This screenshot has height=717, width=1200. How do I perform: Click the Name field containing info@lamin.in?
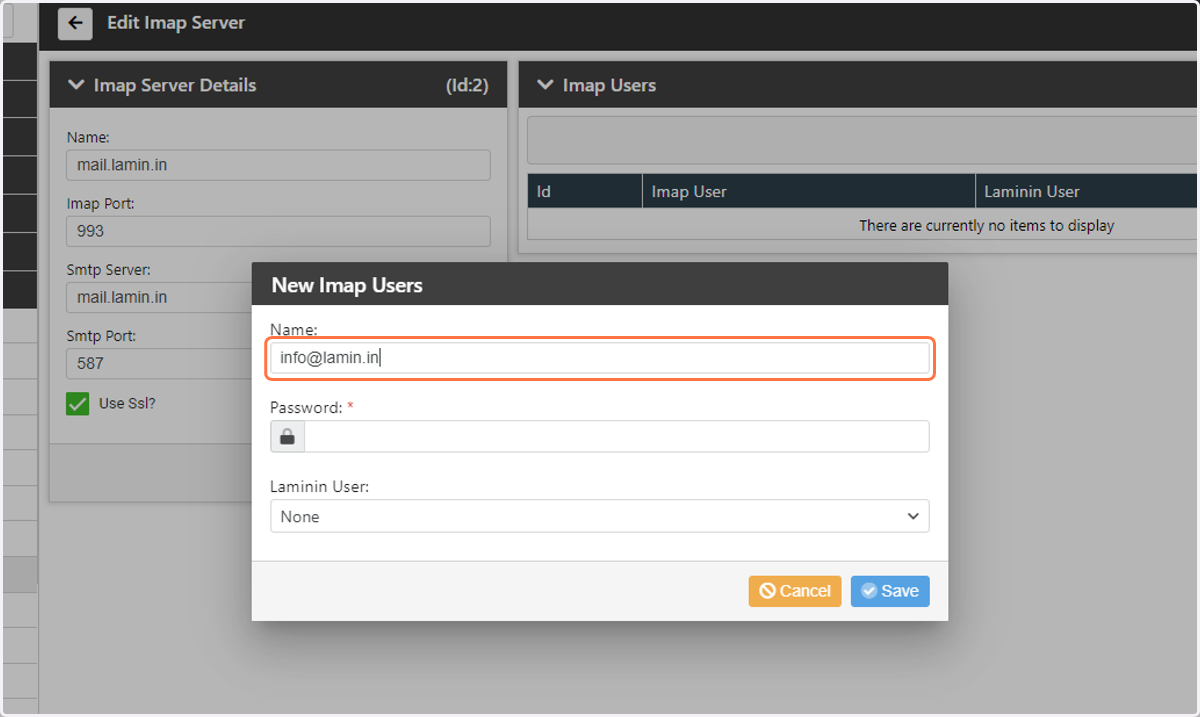[600, 359]
